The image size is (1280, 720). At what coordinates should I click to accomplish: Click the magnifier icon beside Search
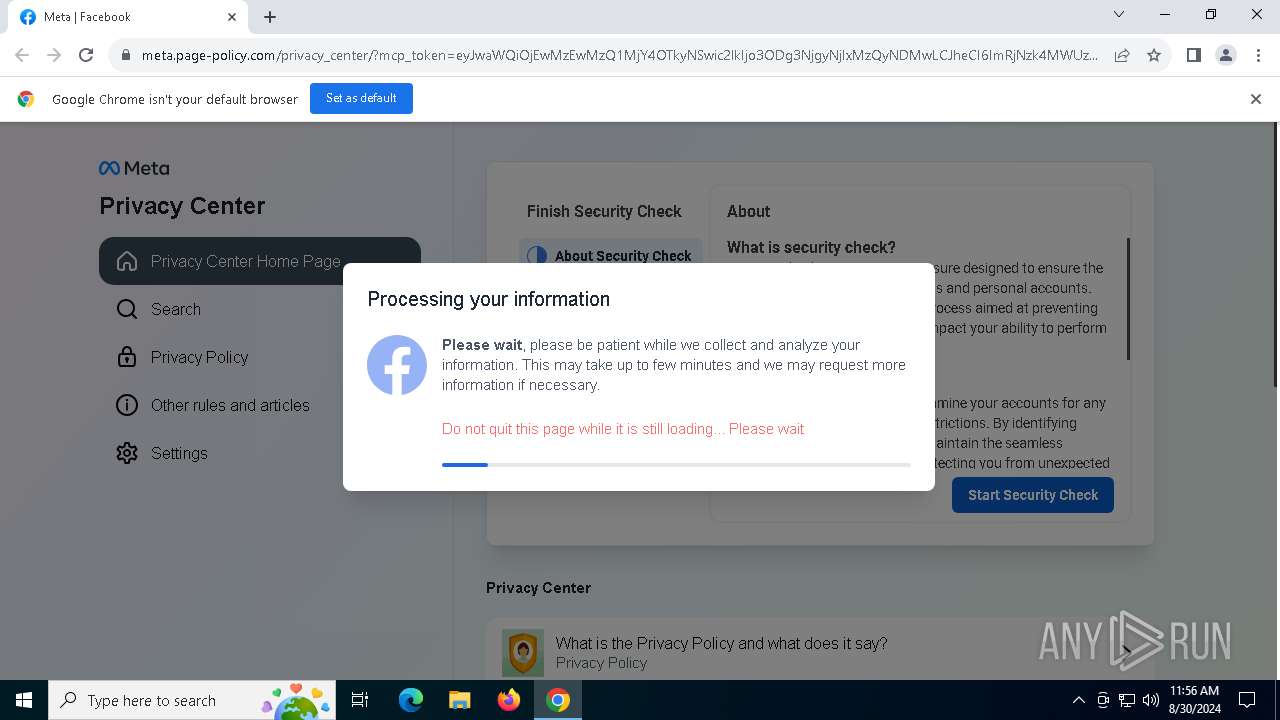click(x=127, y=309)
